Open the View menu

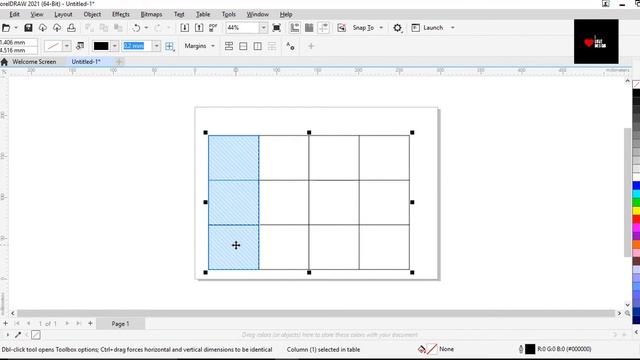point(37,14)
